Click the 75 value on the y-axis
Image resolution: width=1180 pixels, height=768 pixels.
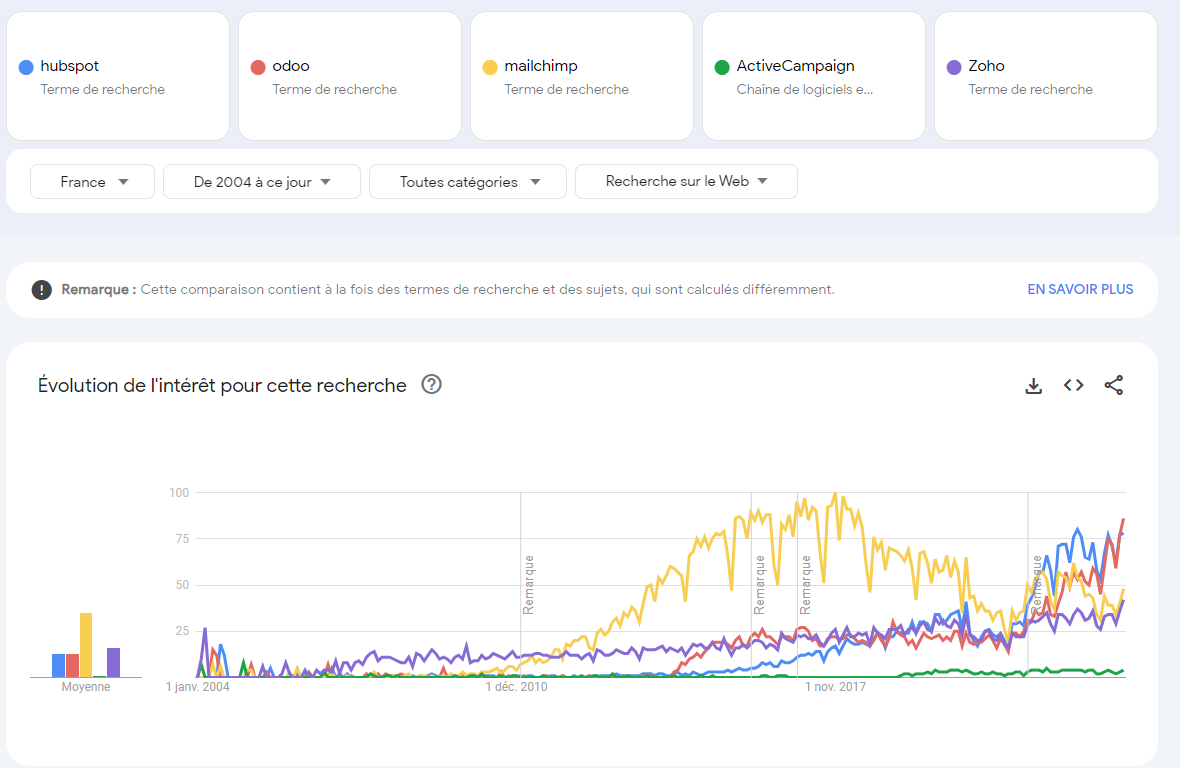point(182,539)
